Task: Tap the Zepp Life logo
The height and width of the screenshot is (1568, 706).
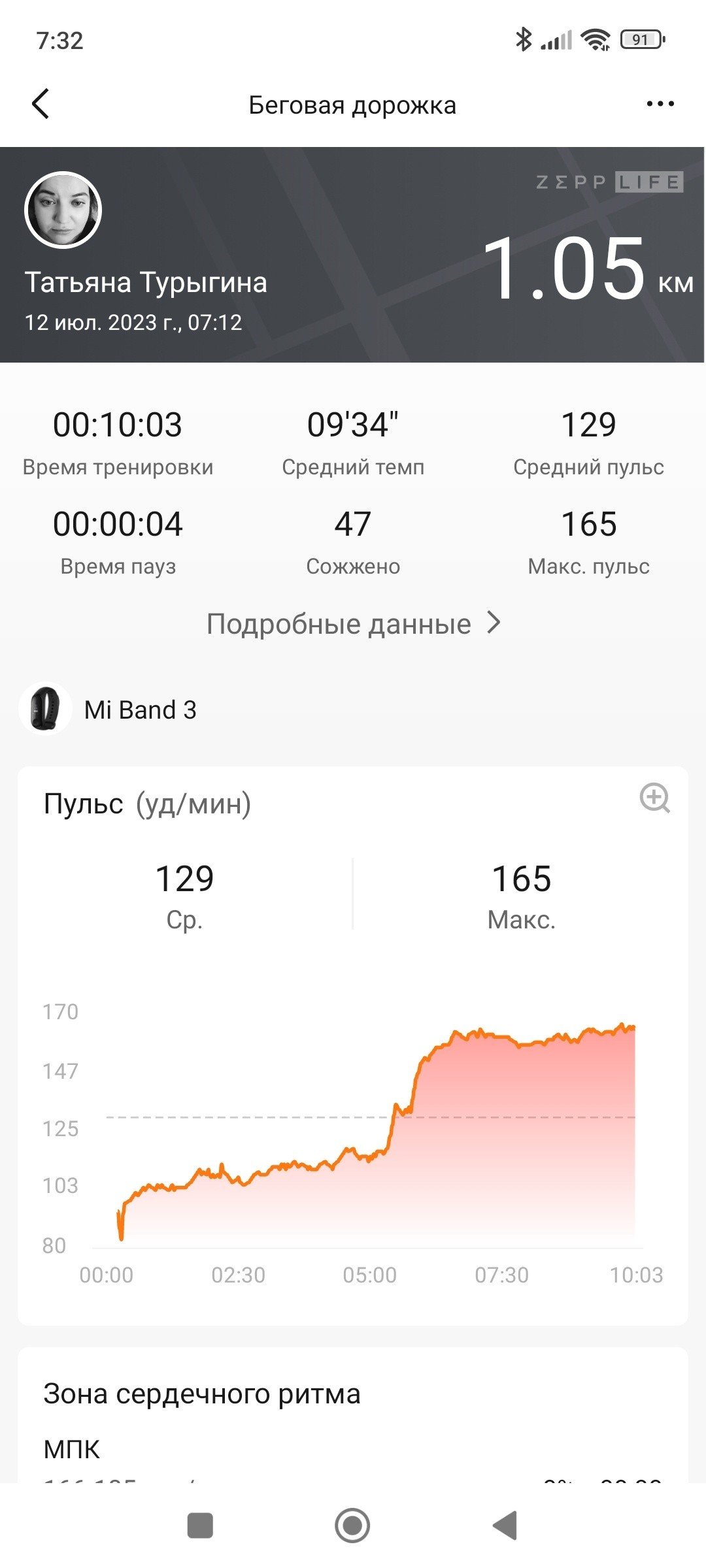Action: click(x=609, y=182)
